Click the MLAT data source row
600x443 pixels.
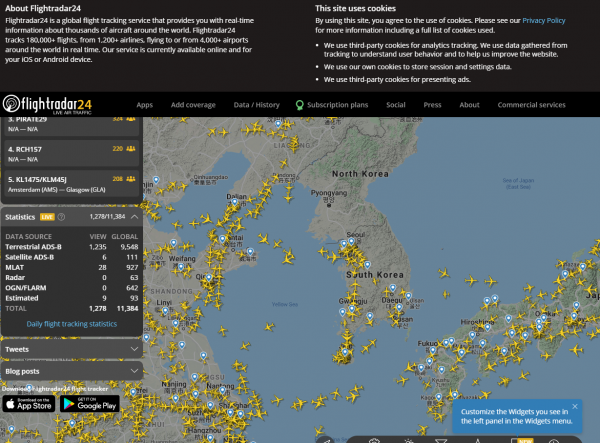(72, 267)
